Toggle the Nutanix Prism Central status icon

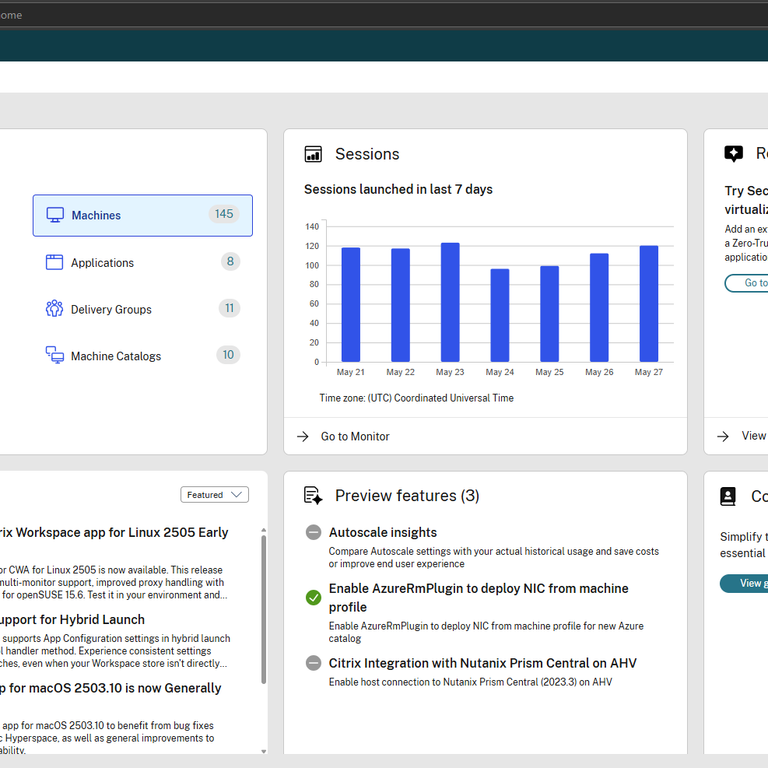tap(313, 663)
